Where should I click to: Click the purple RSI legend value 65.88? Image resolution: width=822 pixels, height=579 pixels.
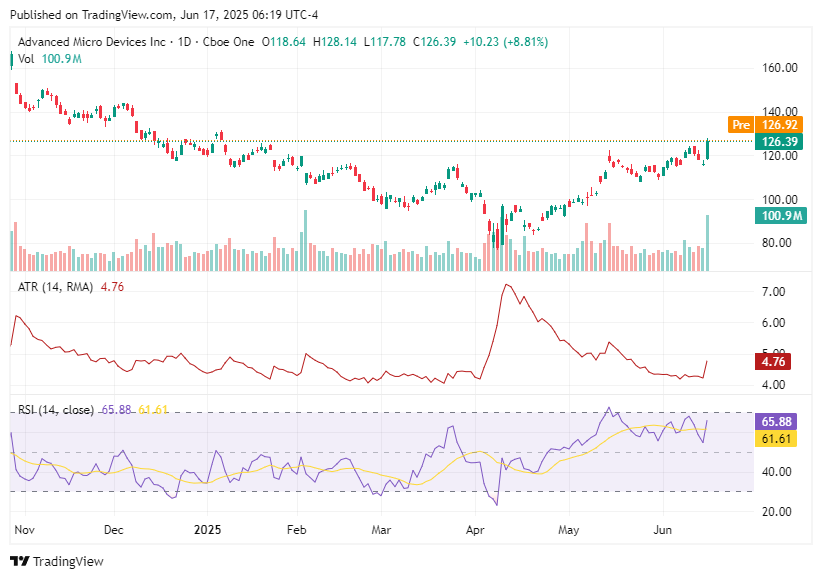coord(116,410)
